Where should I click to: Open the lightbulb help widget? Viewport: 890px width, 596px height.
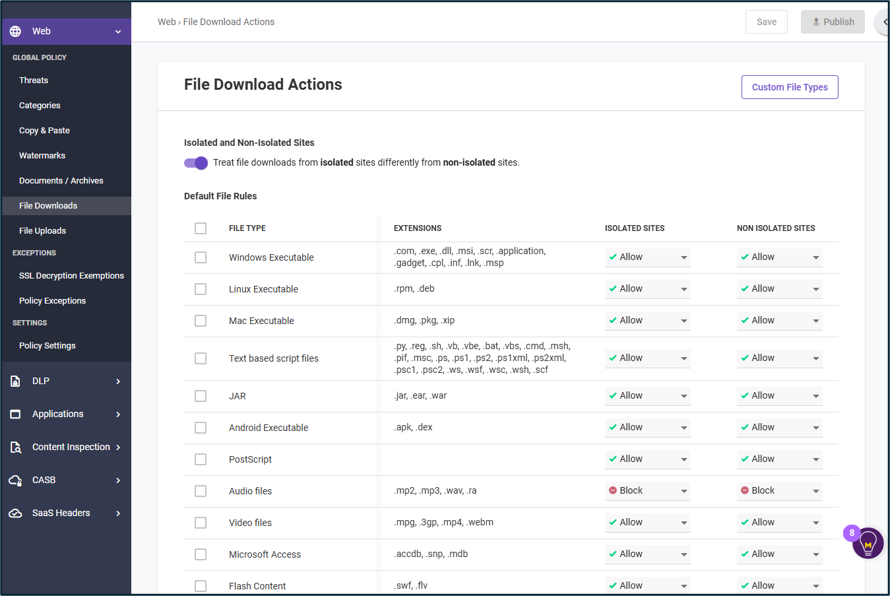(x=867, y=543)
